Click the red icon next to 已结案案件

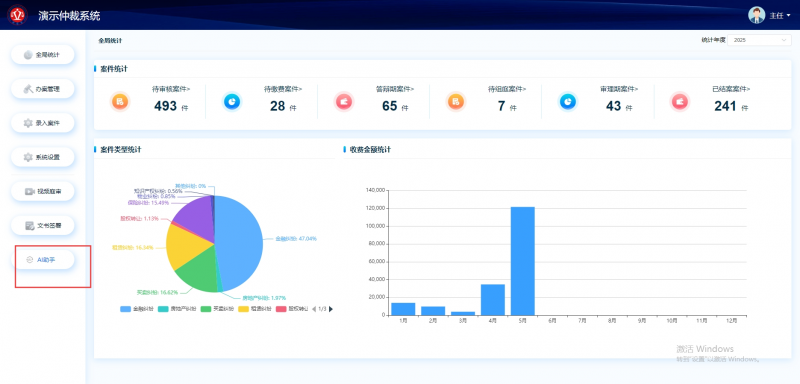pyautogui.click(x=679, y=102)
